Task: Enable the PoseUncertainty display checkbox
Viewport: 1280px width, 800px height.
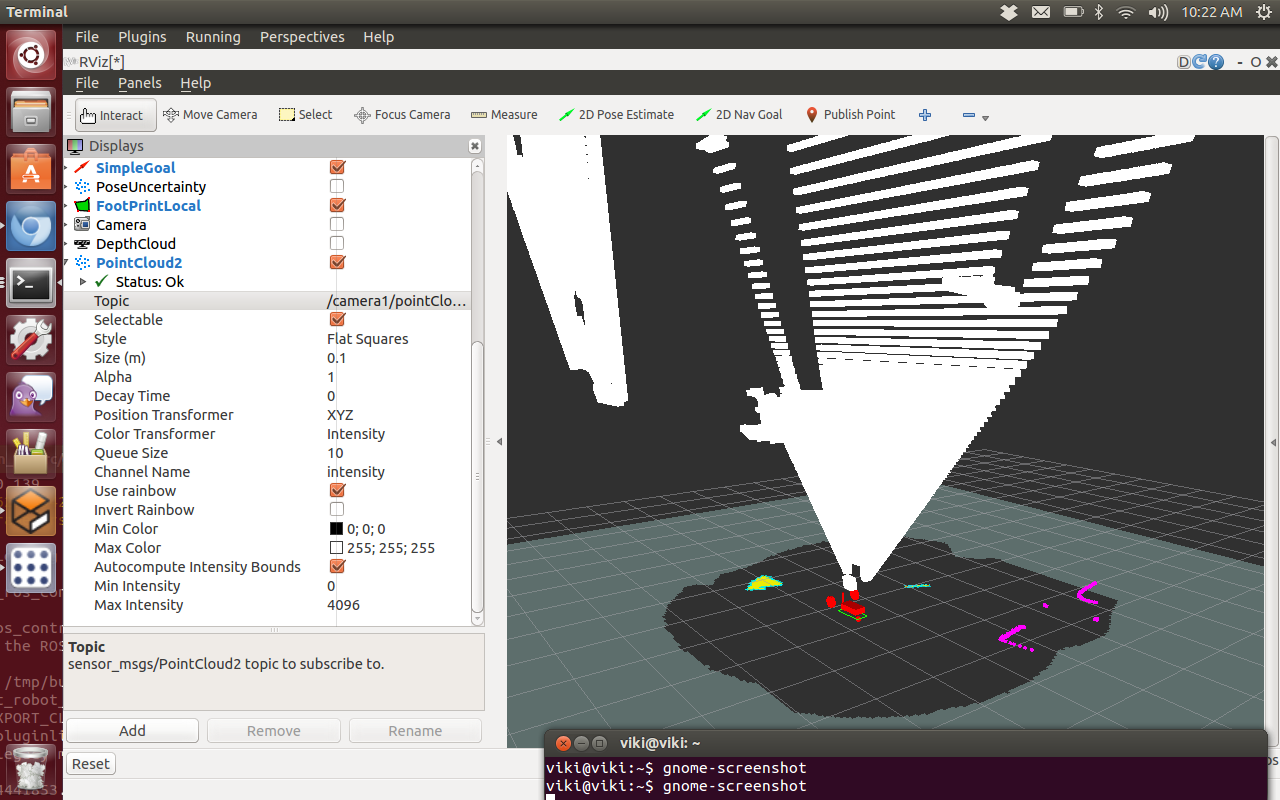Action: coord(337,187)
